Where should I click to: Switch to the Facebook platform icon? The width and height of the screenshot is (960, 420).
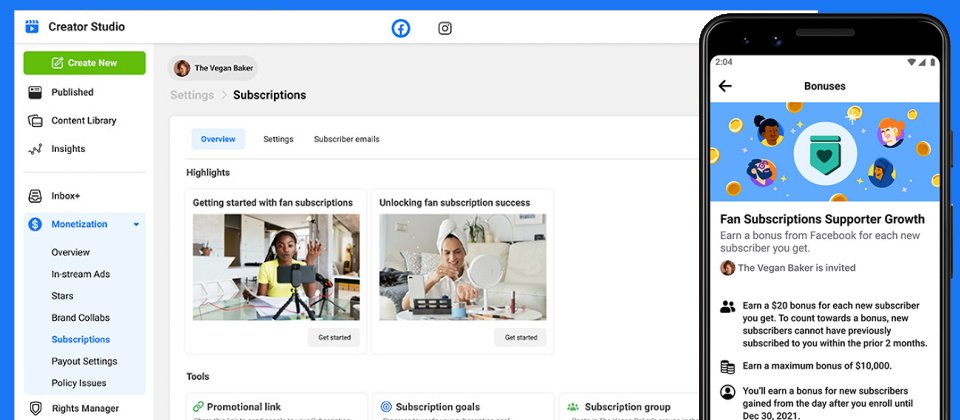pyautogui.click(x=401, y=28)
